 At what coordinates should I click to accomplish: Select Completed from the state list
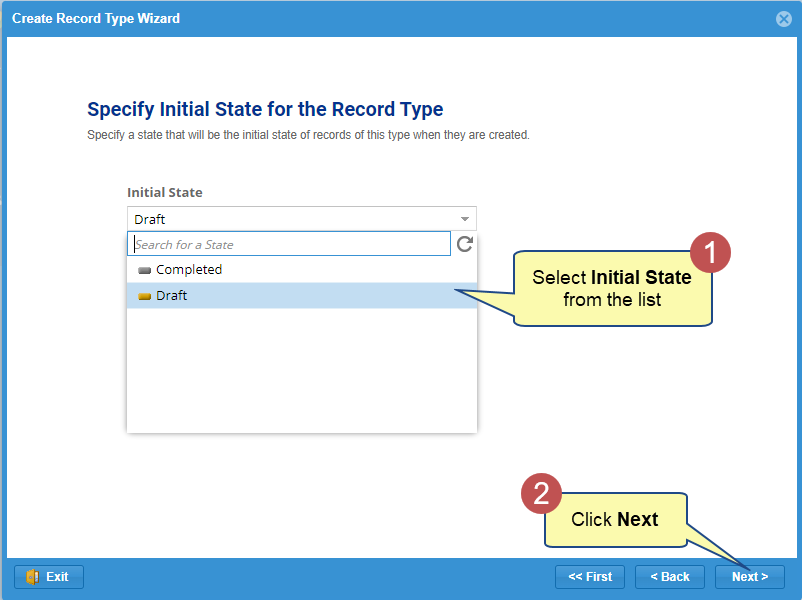click(x=189, y=270)
